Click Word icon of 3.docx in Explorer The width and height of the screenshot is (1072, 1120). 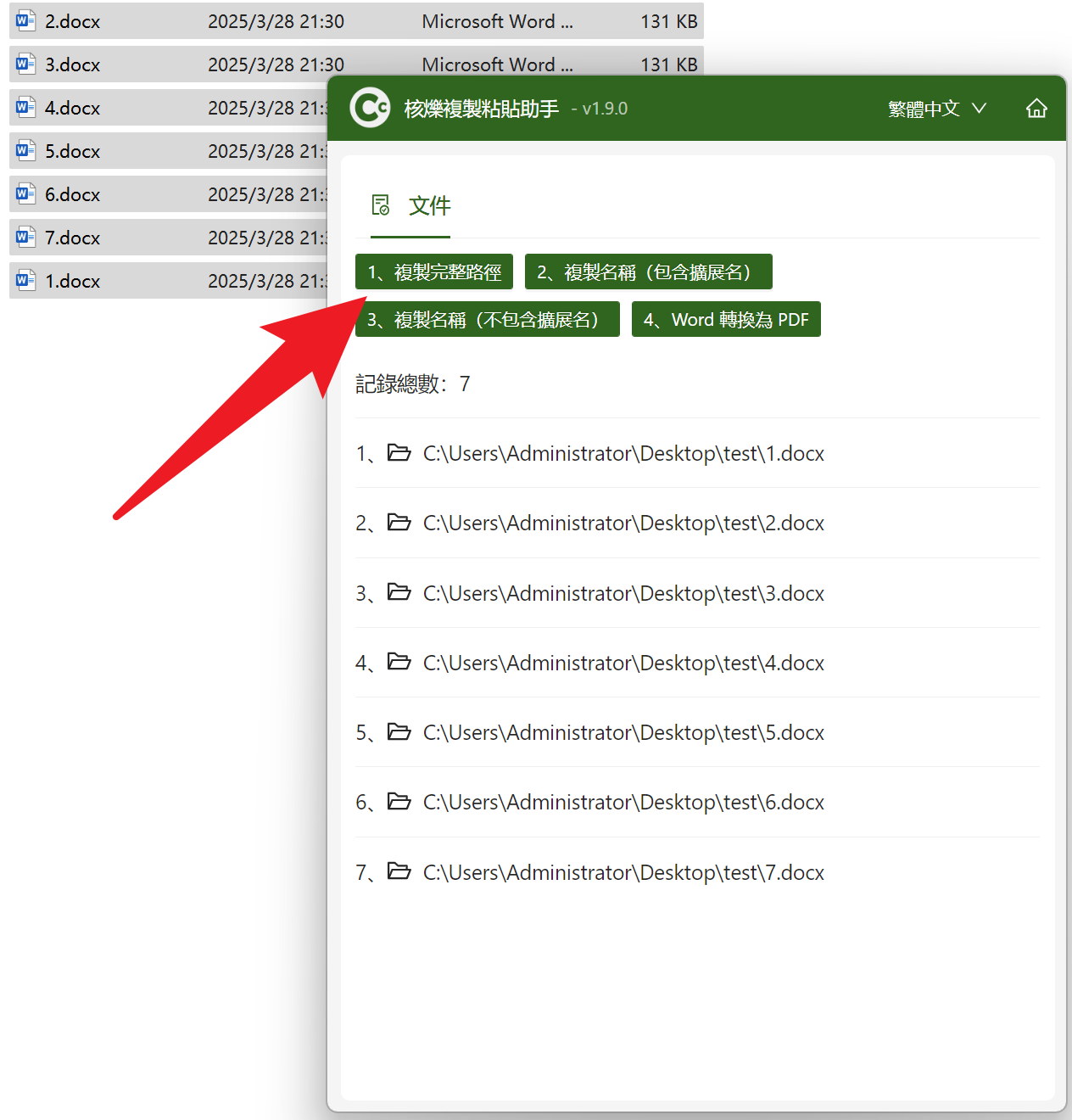[x=25, y=64]
